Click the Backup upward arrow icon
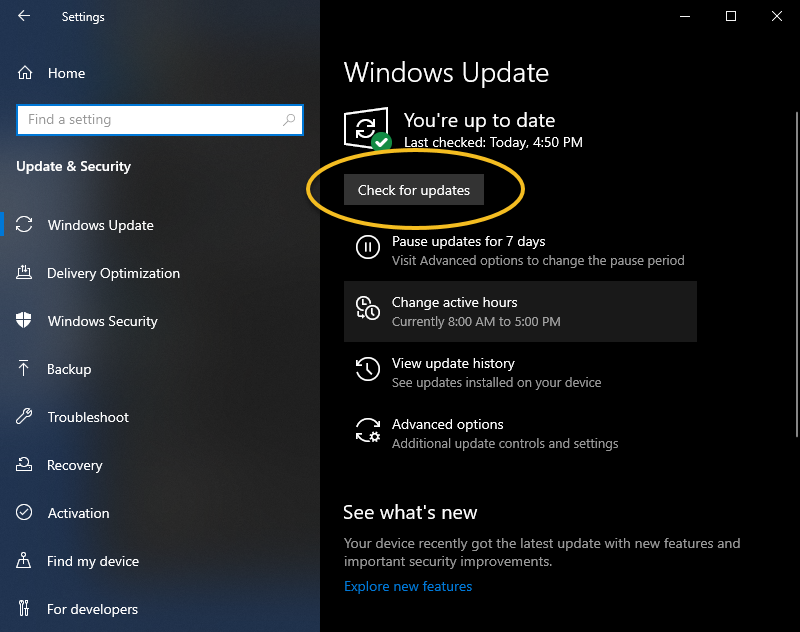Viewport: 800px width, 632px height. [23, 368]
